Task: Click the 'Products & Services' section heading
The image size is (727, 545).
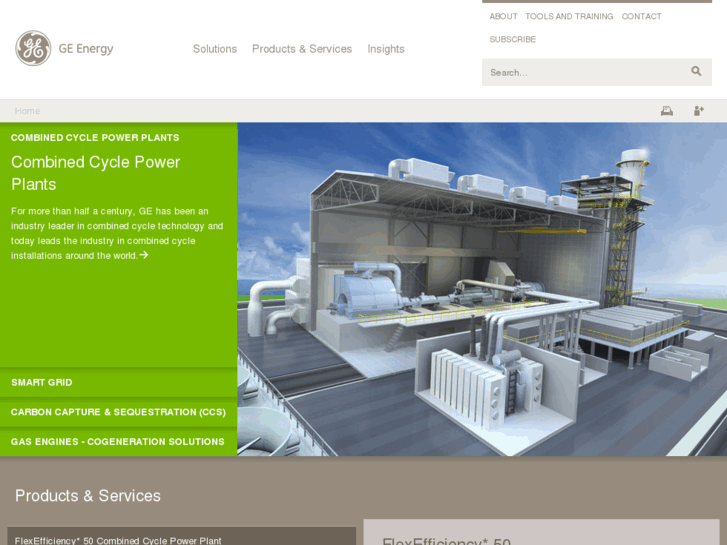Action: 88,496
